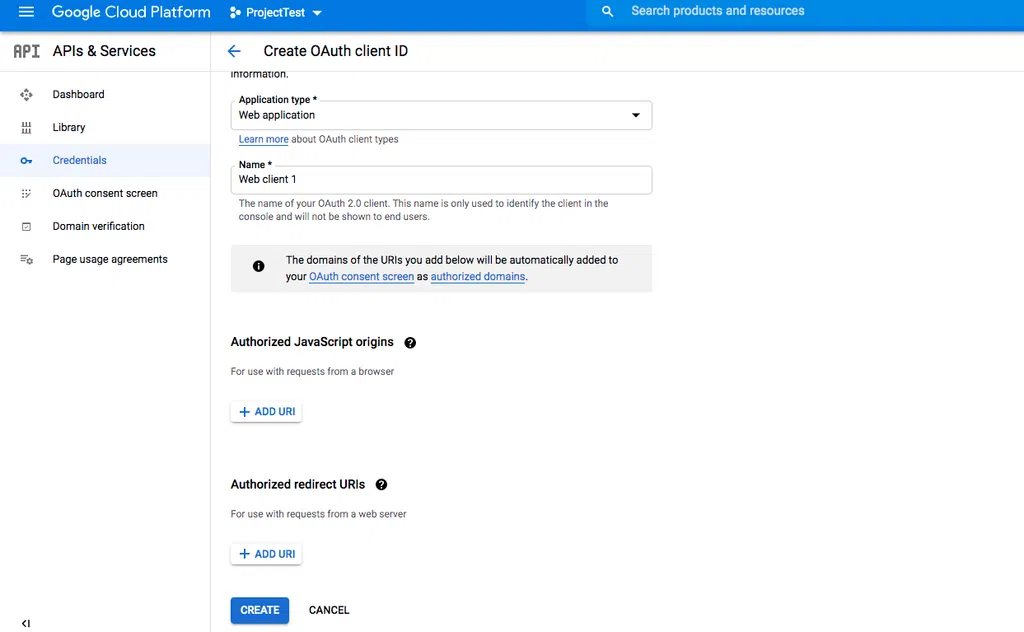Click the Authorized redirect URIs heading
This screenshot has height=632, width=1024.
click(x=298, y=484)
